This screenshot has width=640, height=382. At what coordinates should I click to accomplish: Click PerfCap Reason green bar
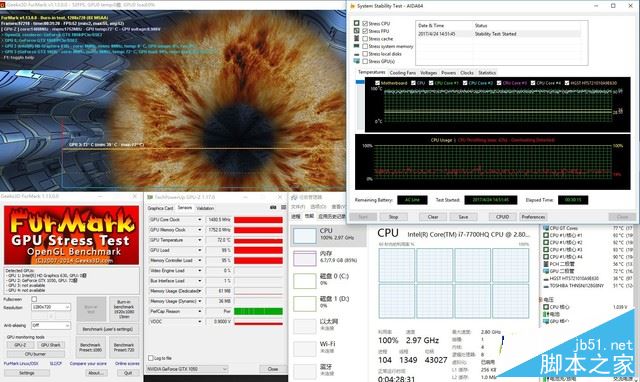258,311
